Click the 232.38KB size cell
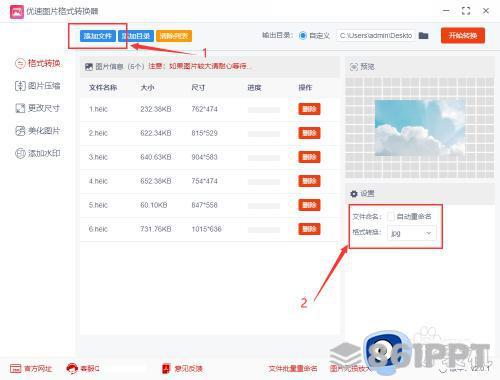 pos(156,109)
